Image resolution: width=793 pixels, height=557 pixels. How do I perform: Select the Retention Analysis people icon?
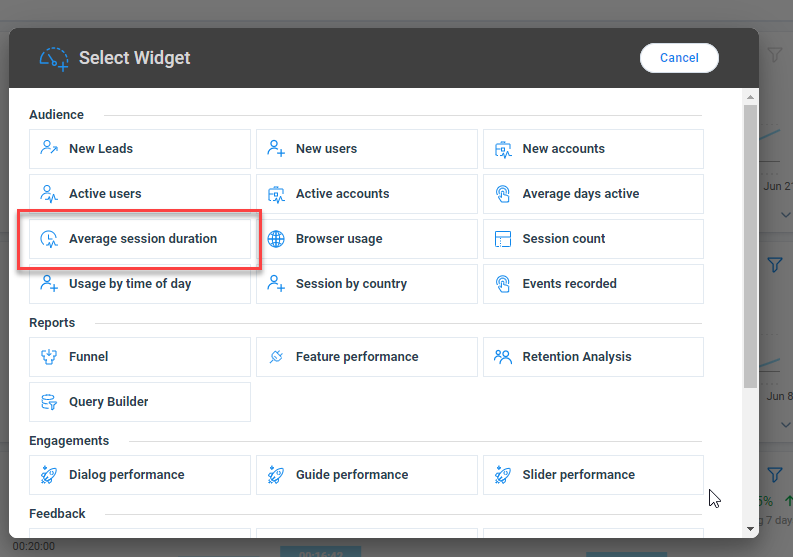(503, 357)
